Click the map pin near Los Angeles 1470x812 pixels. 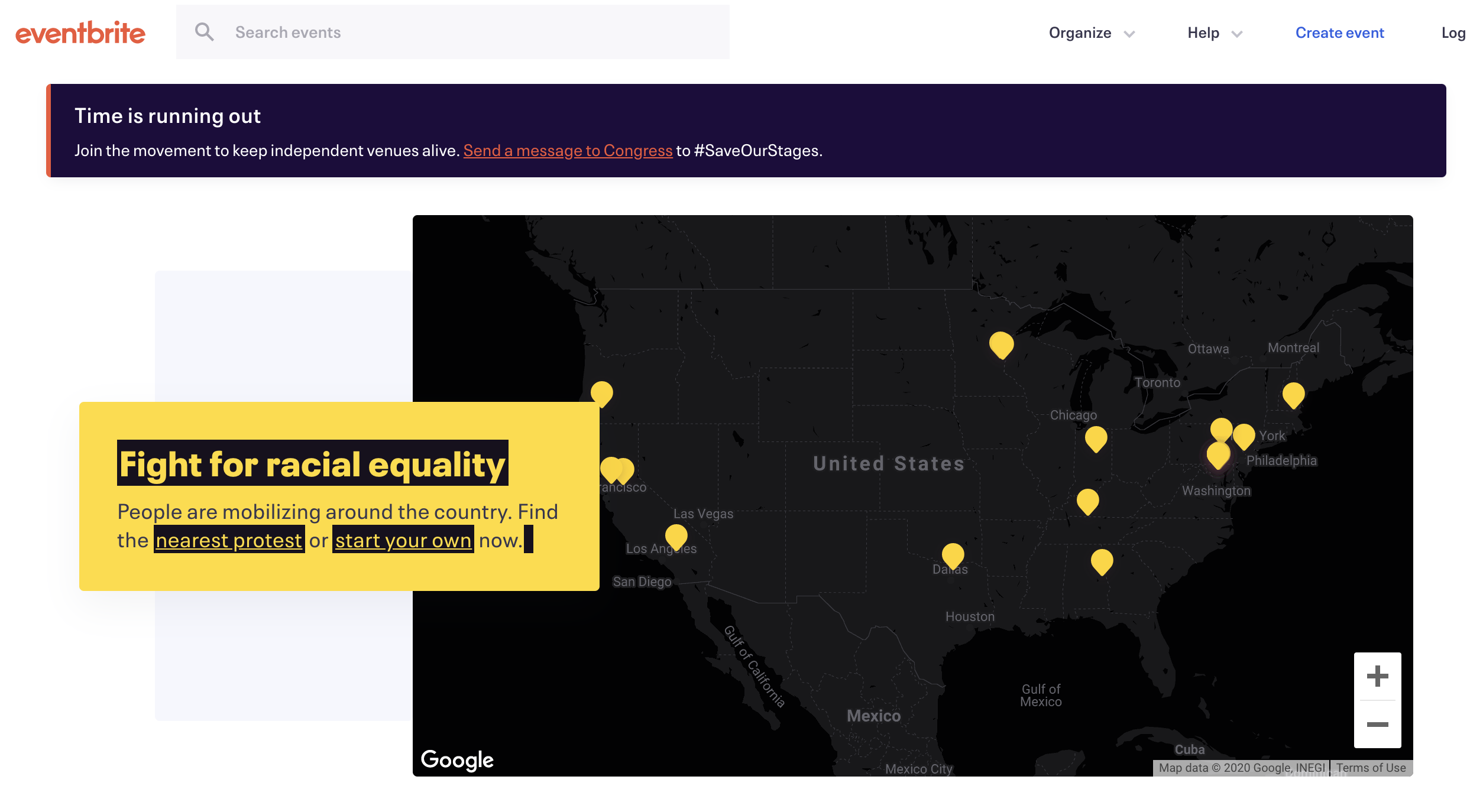(x=676, y=535)
